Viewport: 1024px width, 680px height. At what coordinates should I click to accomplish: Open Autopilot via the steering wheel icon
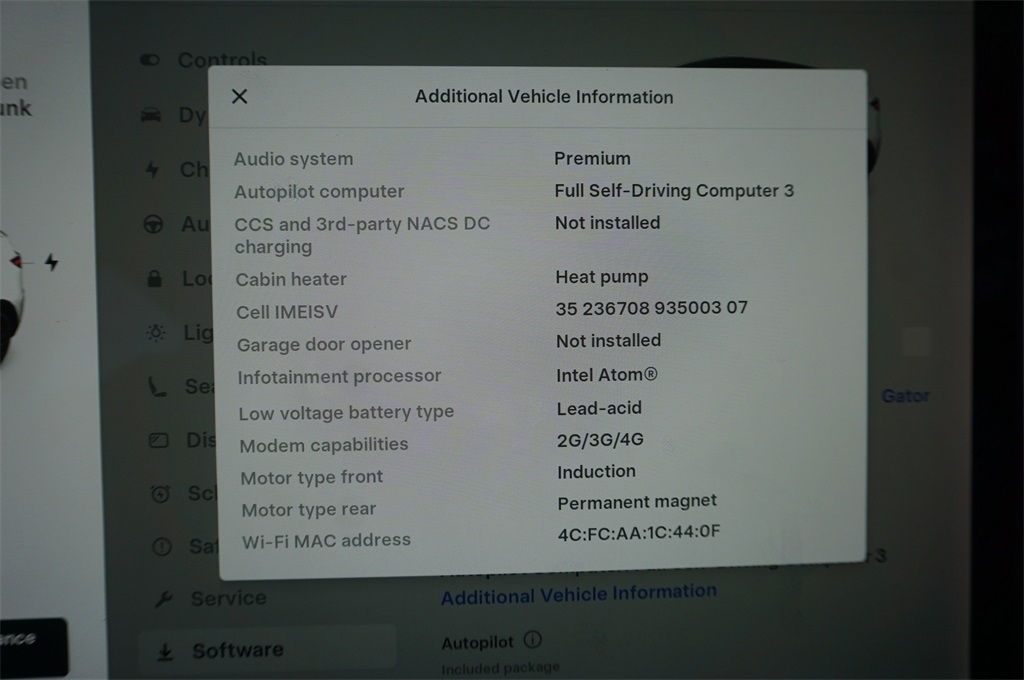153,225
